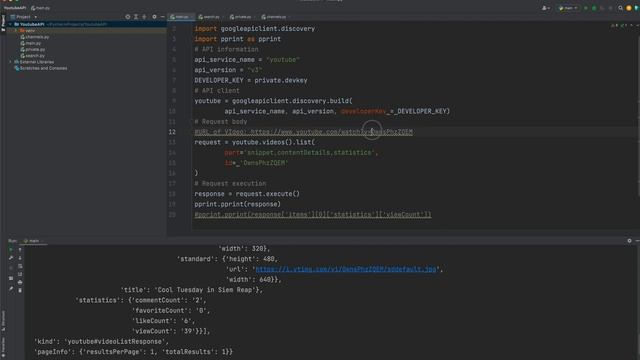Hide the Project panel with the minus icon
Screen dimensions: 640x360
[162, 17]
